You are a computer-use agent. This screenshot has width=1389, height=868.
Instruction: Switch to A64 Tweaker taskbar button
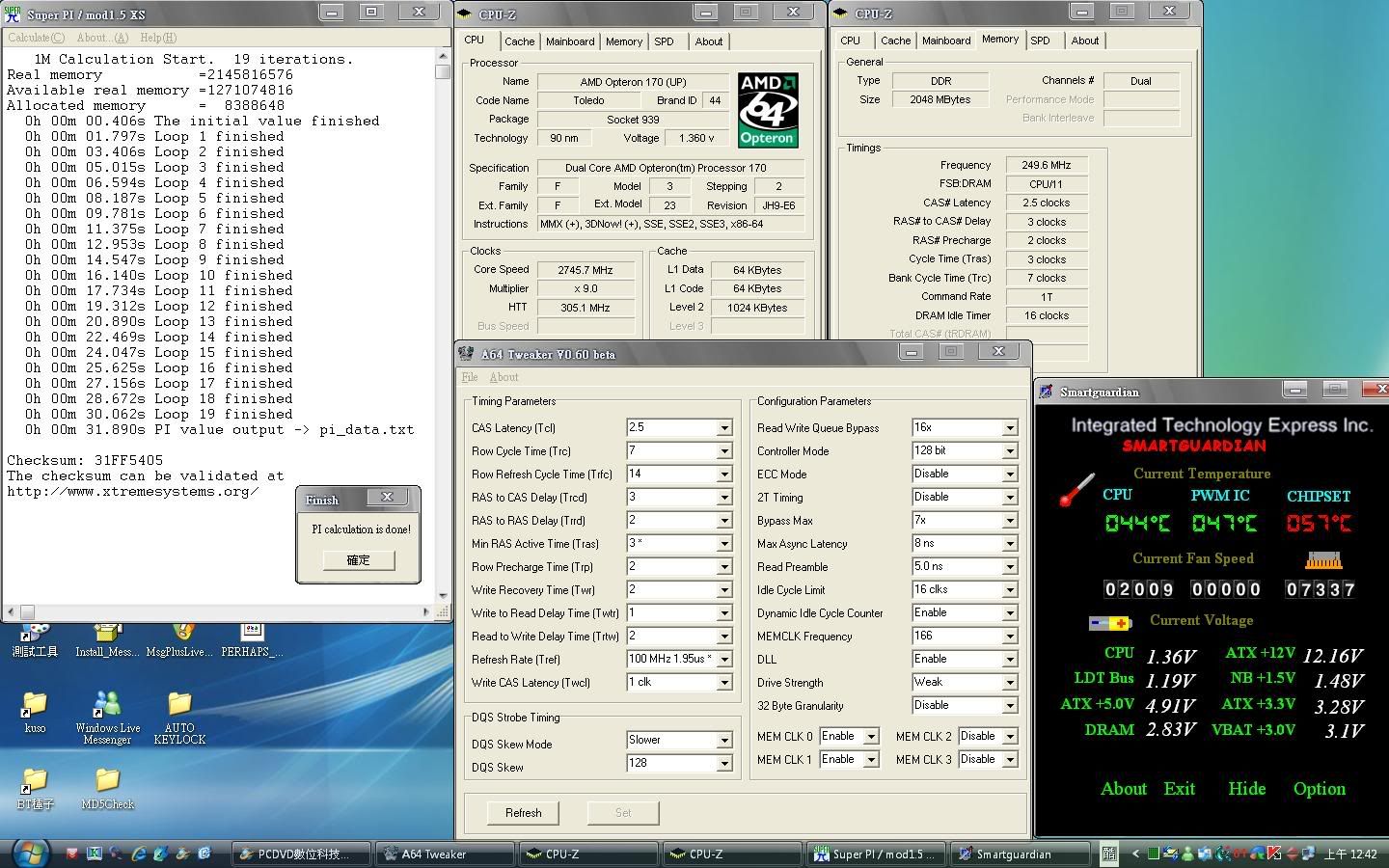[x=444, y=854]
